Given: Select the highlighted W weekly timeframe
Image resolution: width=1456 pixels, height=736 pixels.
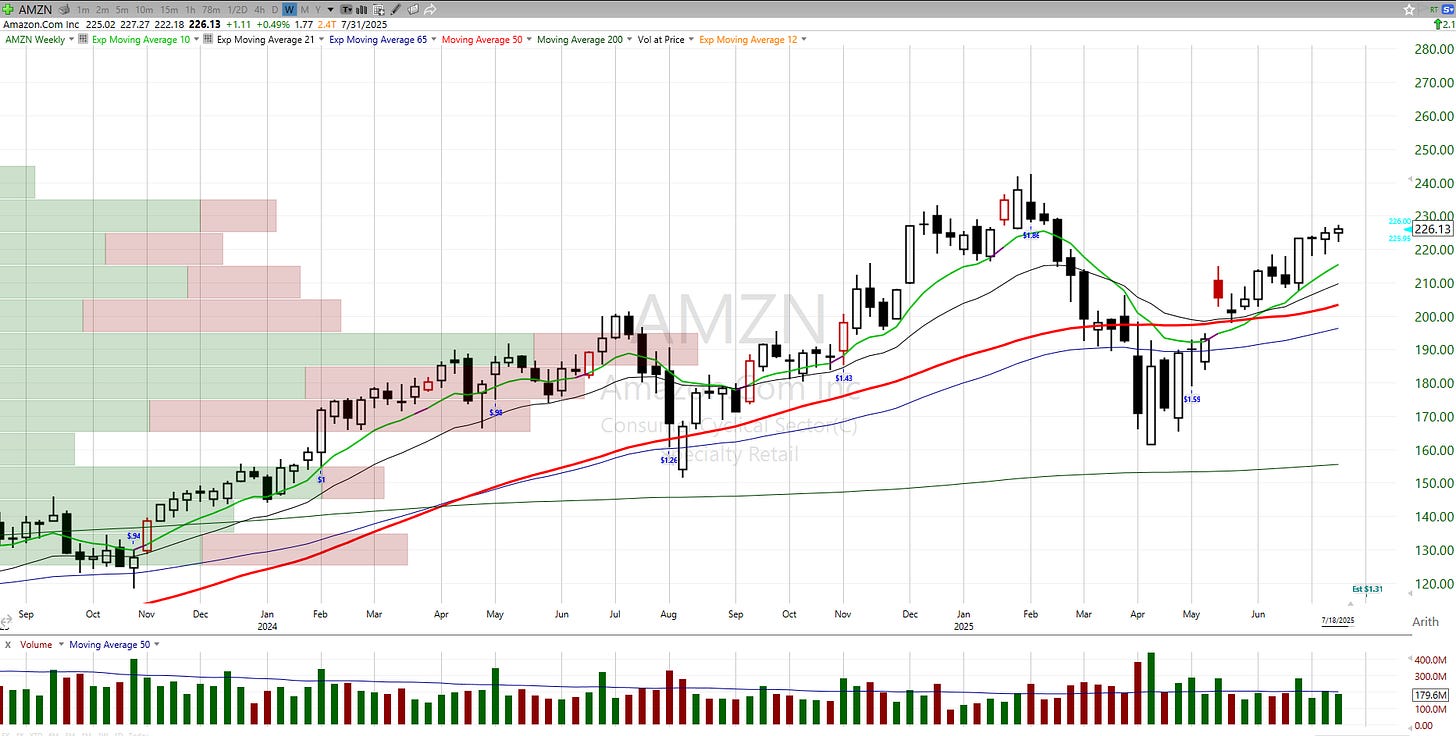Looking at the screenshot, I should (289, 10).
